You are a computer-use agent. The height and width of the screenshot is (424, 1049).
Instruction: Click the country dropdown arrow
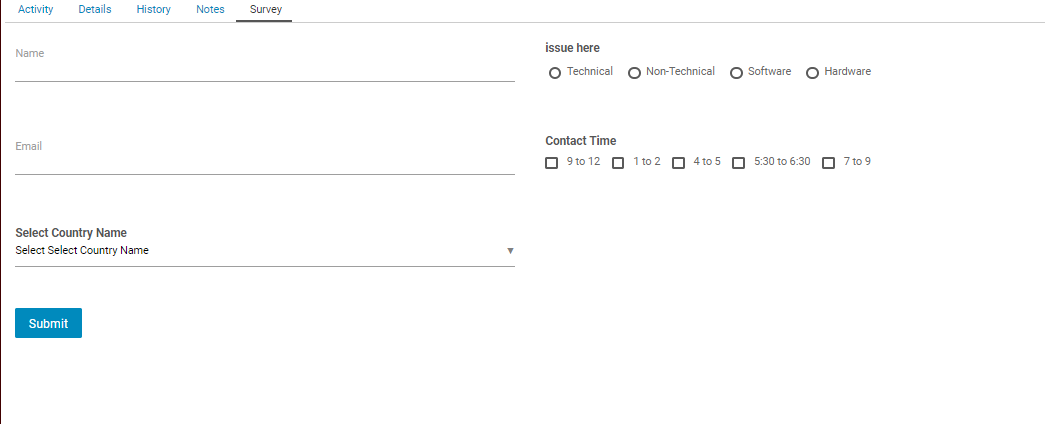pyautogui.click(x=510, y=251)
